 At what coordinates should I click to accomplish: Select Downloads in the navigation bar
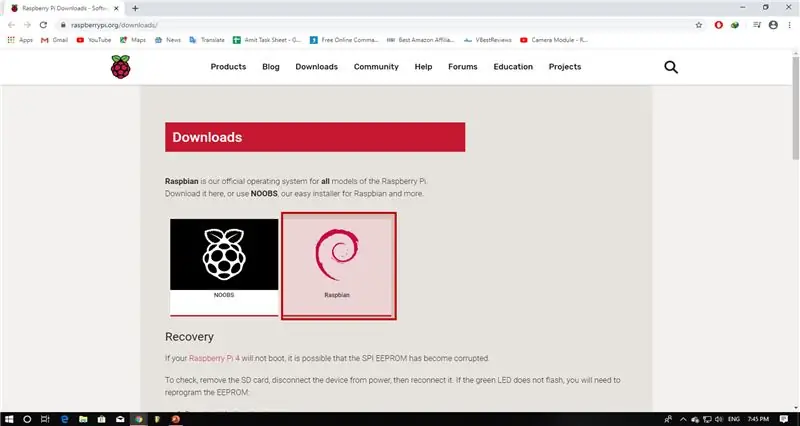tap(316, 67)
